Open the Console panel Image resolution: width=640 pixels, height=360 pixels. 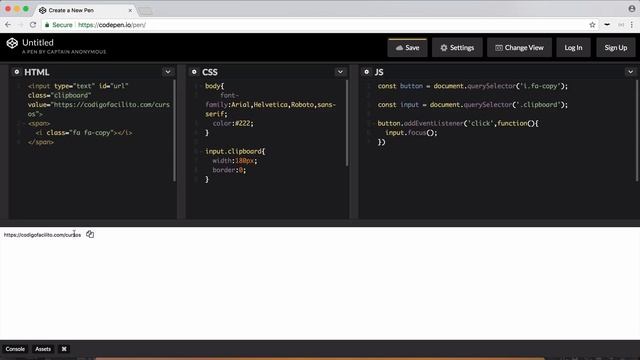[15, 349]
